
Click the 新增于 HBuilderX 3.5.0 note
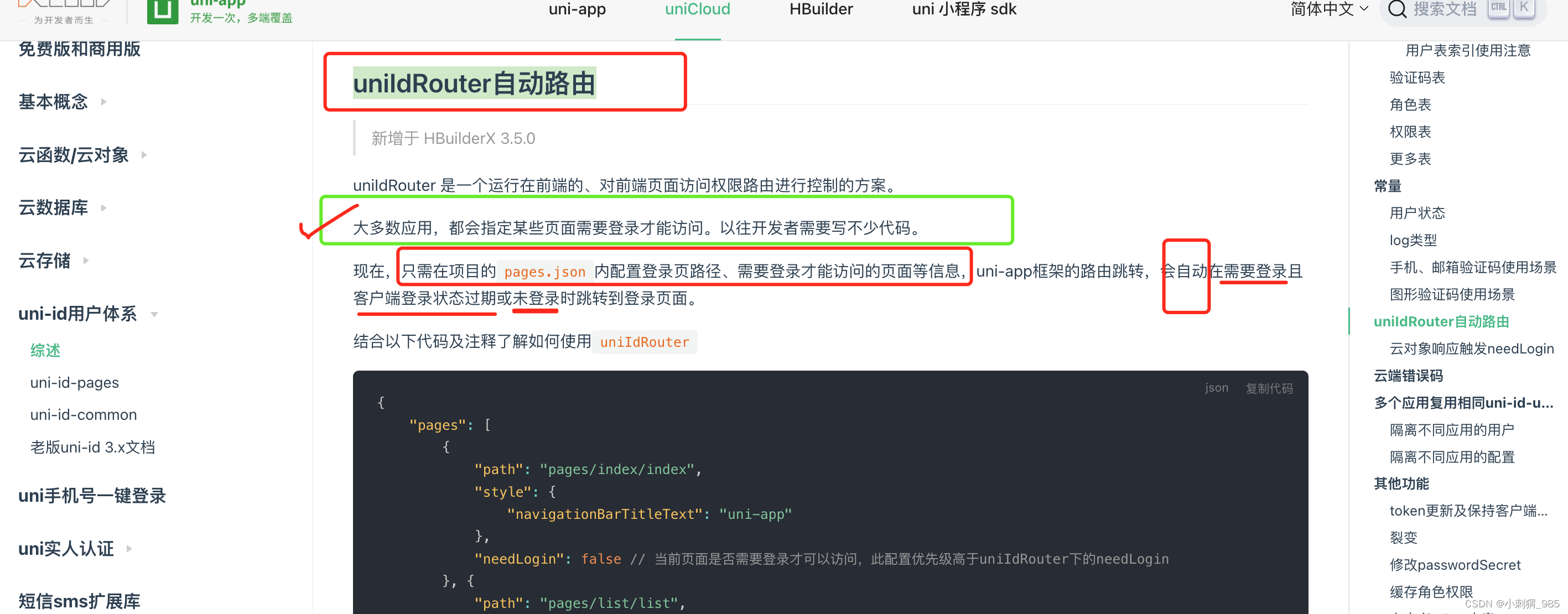click(x=454, y=138)
